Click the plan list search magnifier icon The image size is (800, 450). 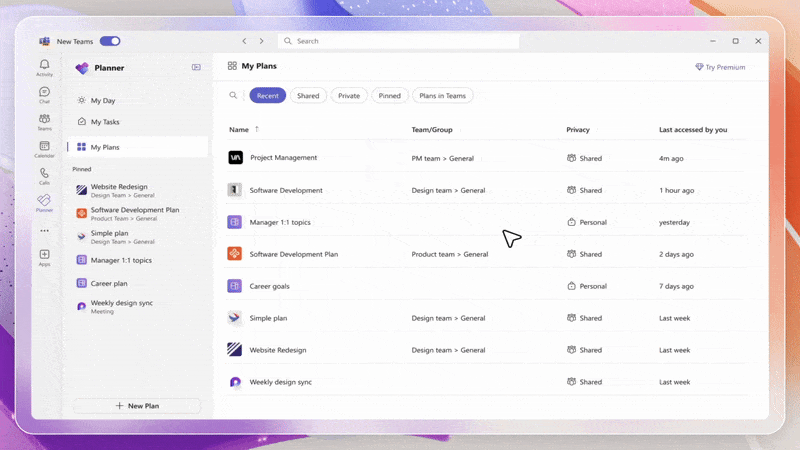(233, 95)
